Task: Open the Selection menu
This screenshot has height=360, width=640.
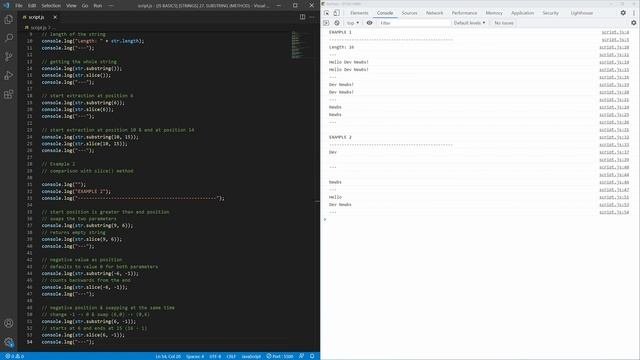Action: (51, 6)
